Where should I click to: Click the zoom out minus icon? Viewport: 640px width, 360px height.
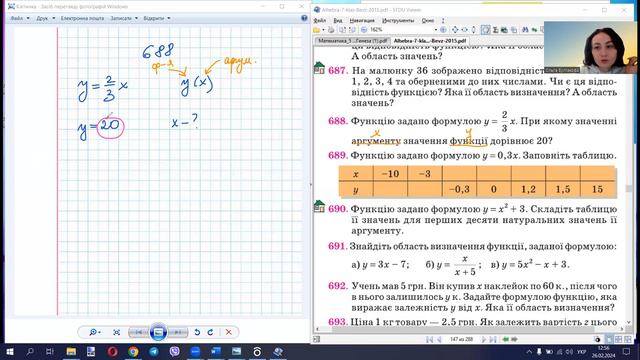click(364, 30)
